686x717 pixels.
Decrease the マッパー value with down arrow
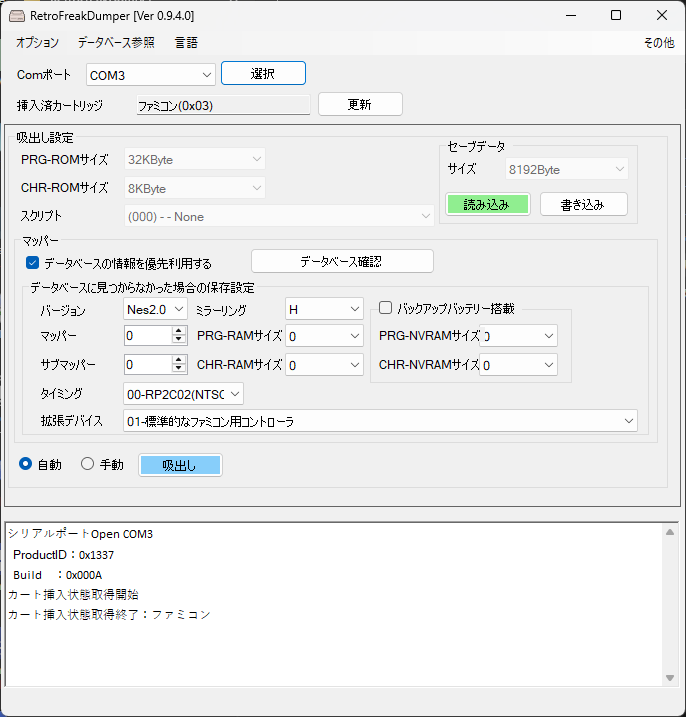click(179, 341)
